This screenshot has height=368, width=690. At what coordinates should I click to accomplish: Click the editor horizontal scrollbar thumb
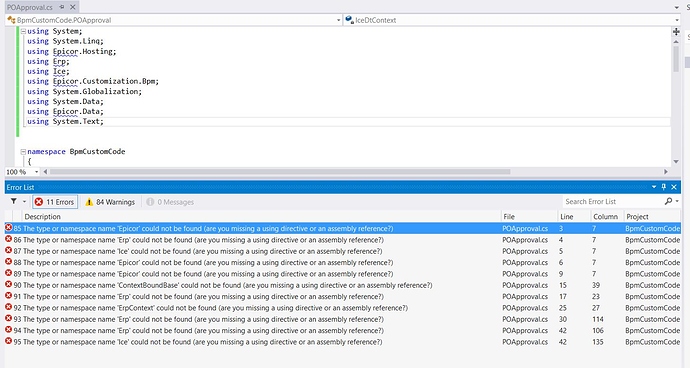tap(280, 172)
